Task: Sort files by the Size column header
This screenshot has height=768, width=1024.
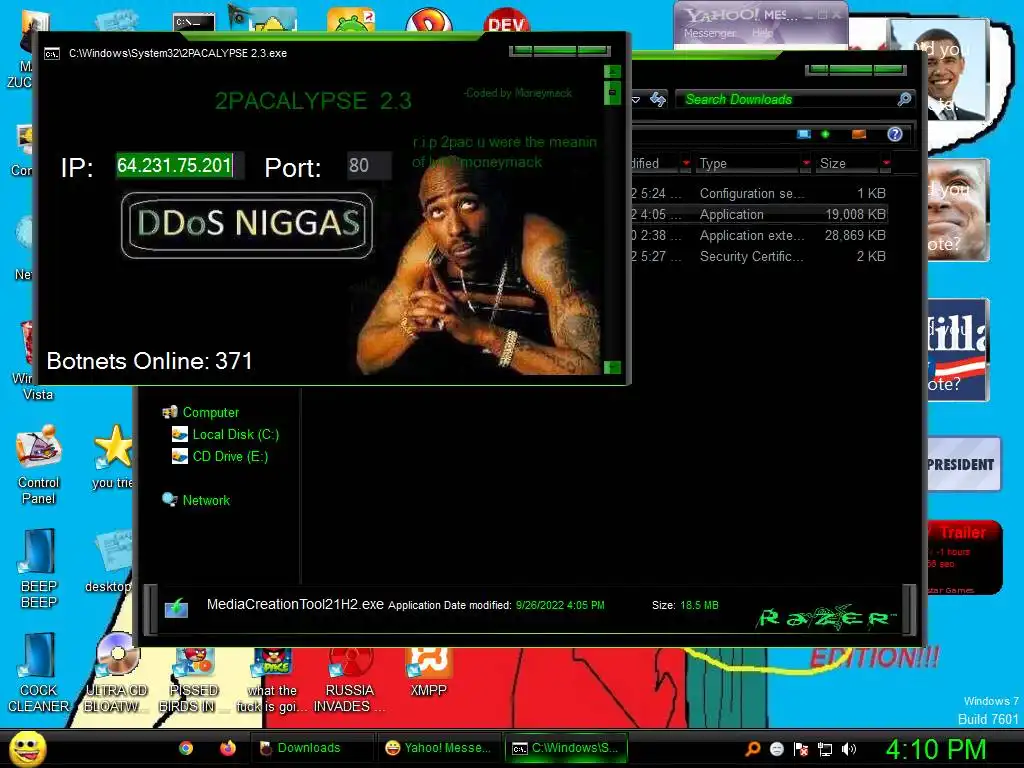Action: (x=848, y=163)
